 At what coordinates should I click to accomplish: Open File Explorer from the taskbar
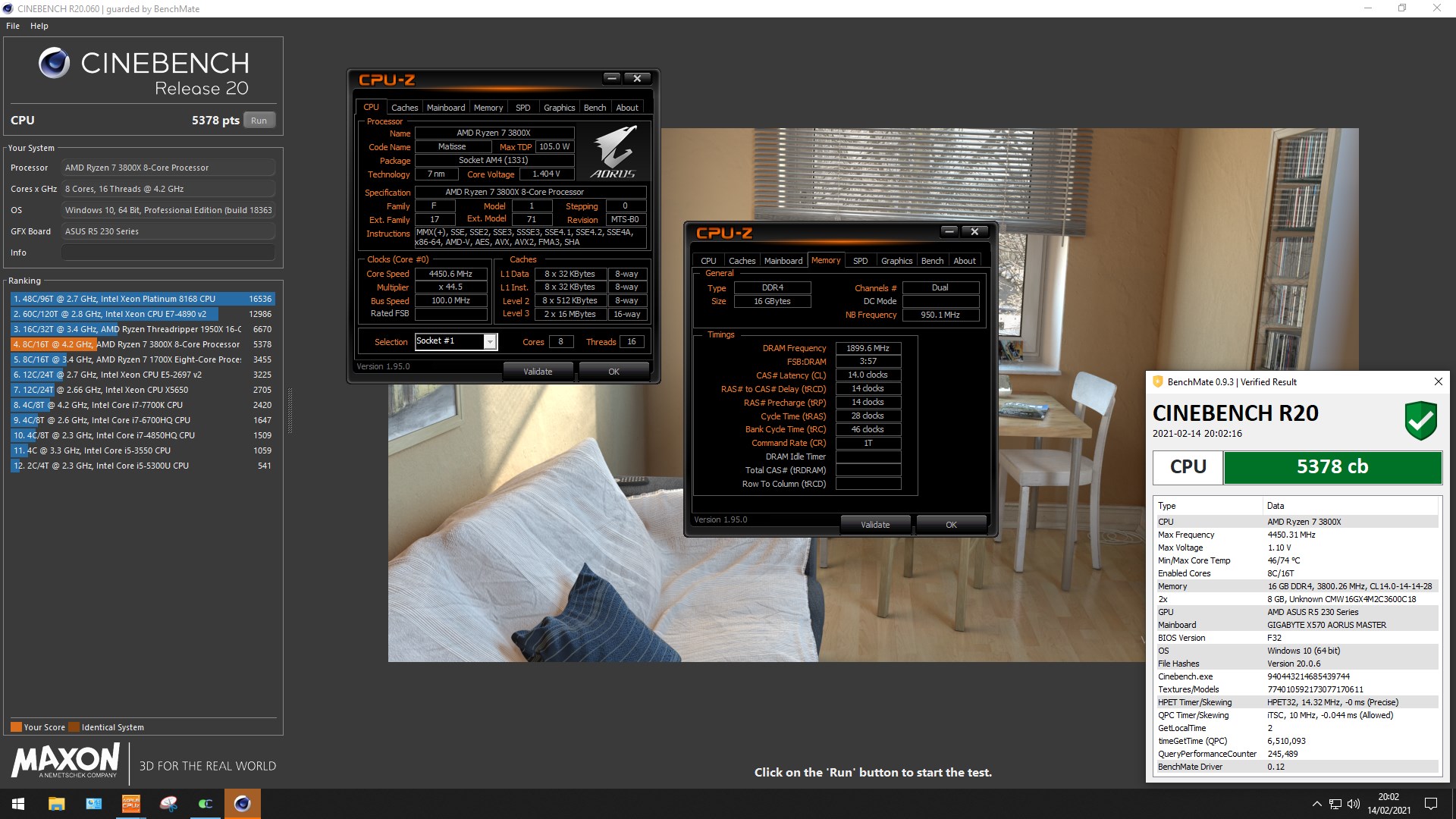[x=56, y=804]
